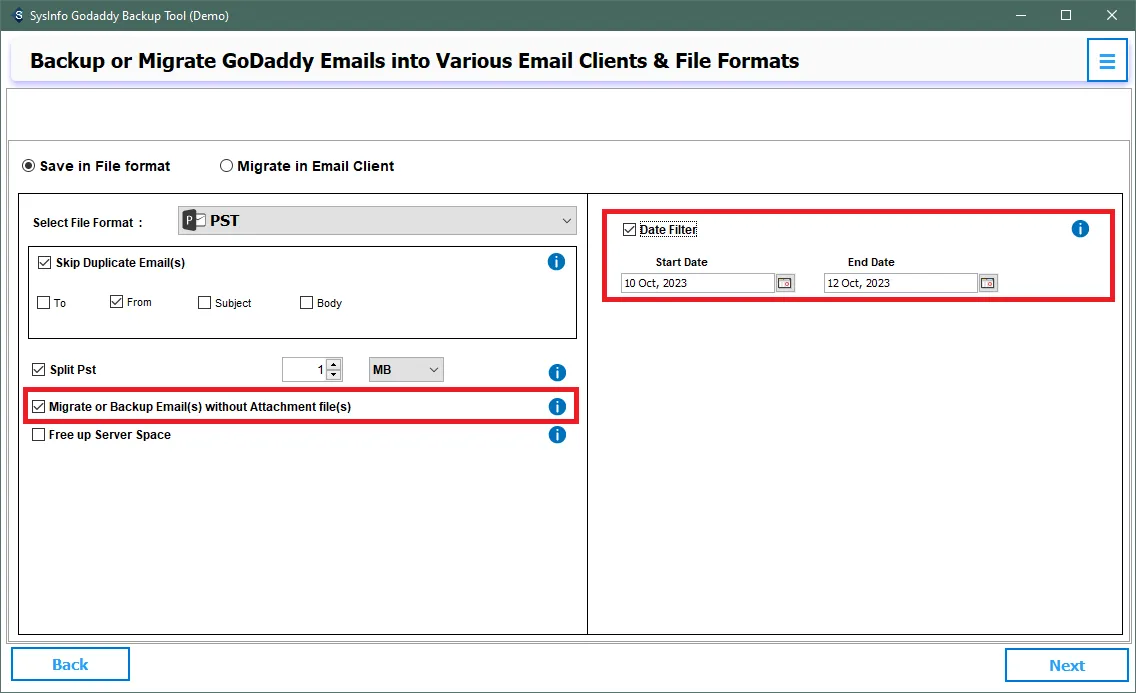Click the SysInfo app logo in title bar
The height and width of the screenshot is (693, 1136).
tap(18, 15)
